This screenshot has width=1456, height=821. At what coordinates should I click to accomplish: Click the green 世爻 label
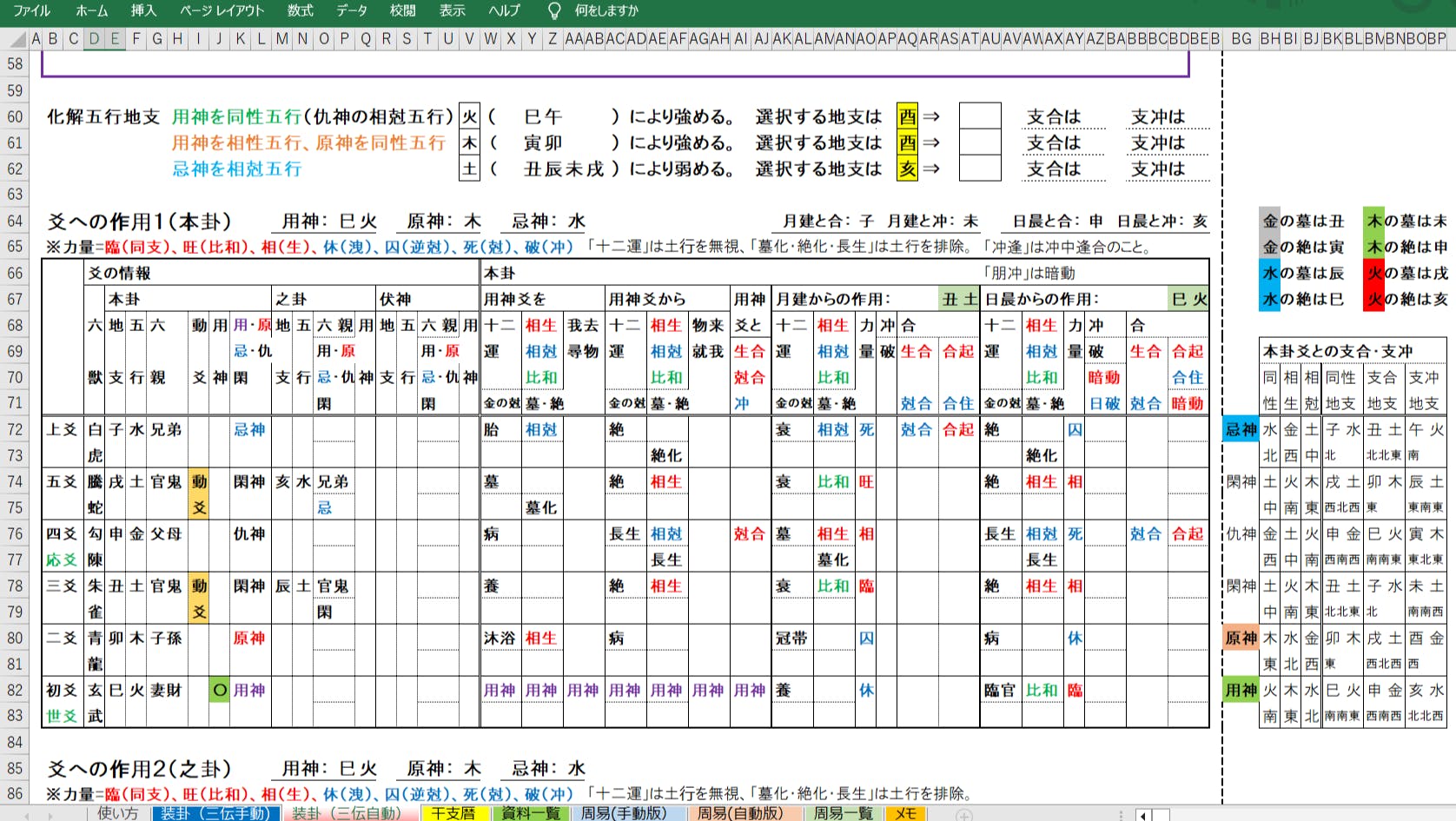(63, 716)
